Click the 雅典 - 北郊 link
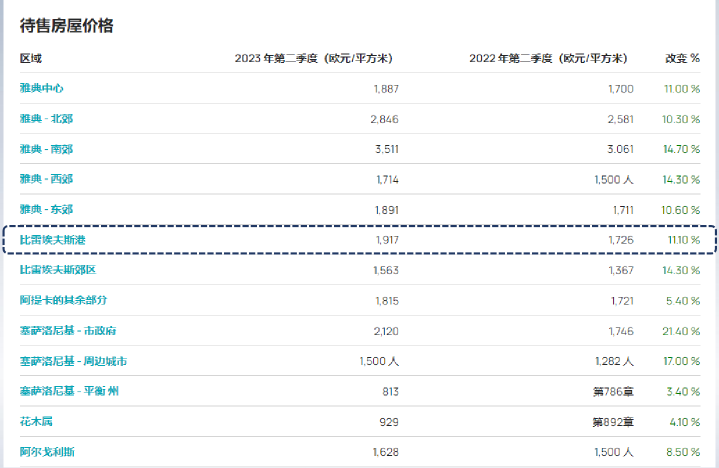 coord(46,119)
